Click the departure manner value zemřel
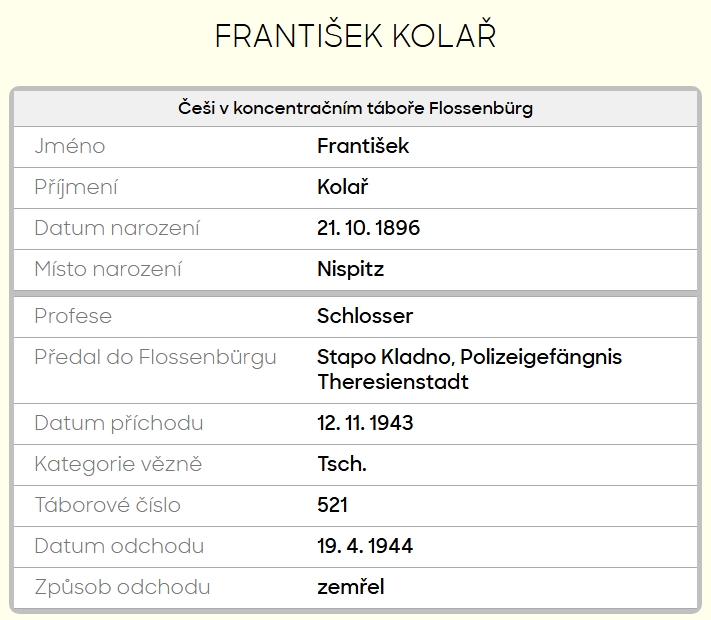 coord(350,587)
